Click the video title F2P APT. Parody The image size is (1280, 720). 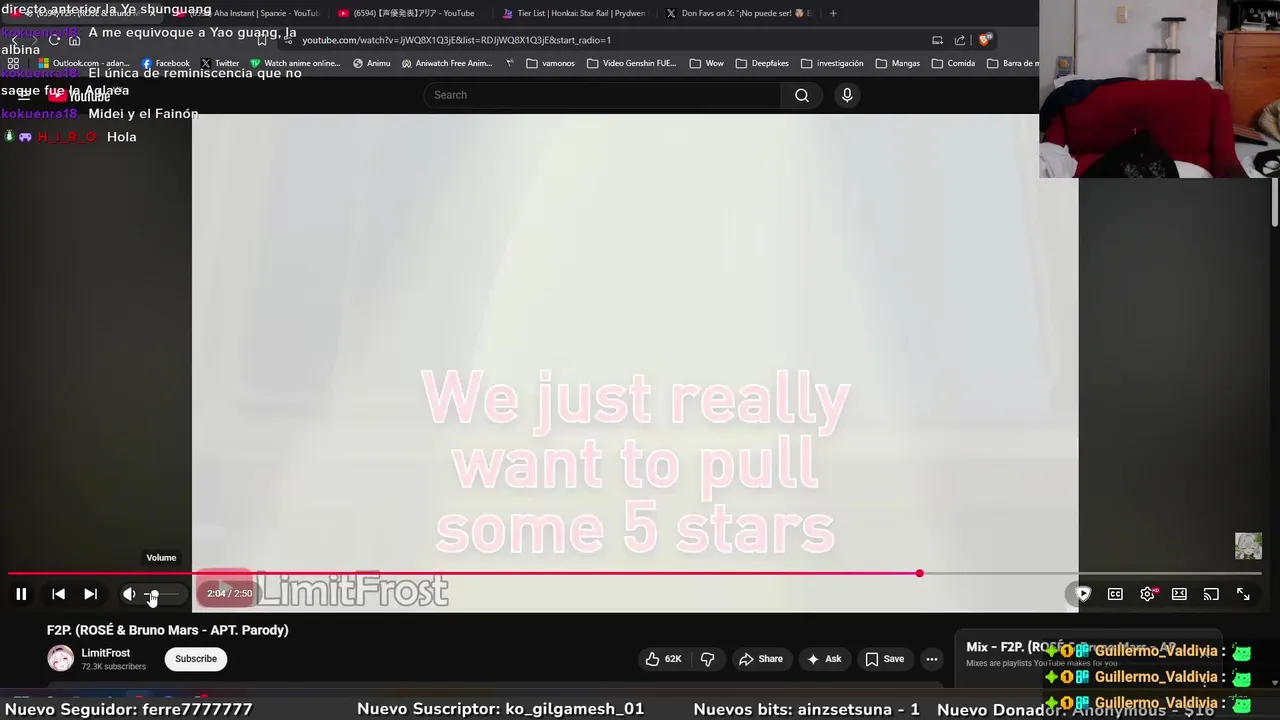(168, 630)
